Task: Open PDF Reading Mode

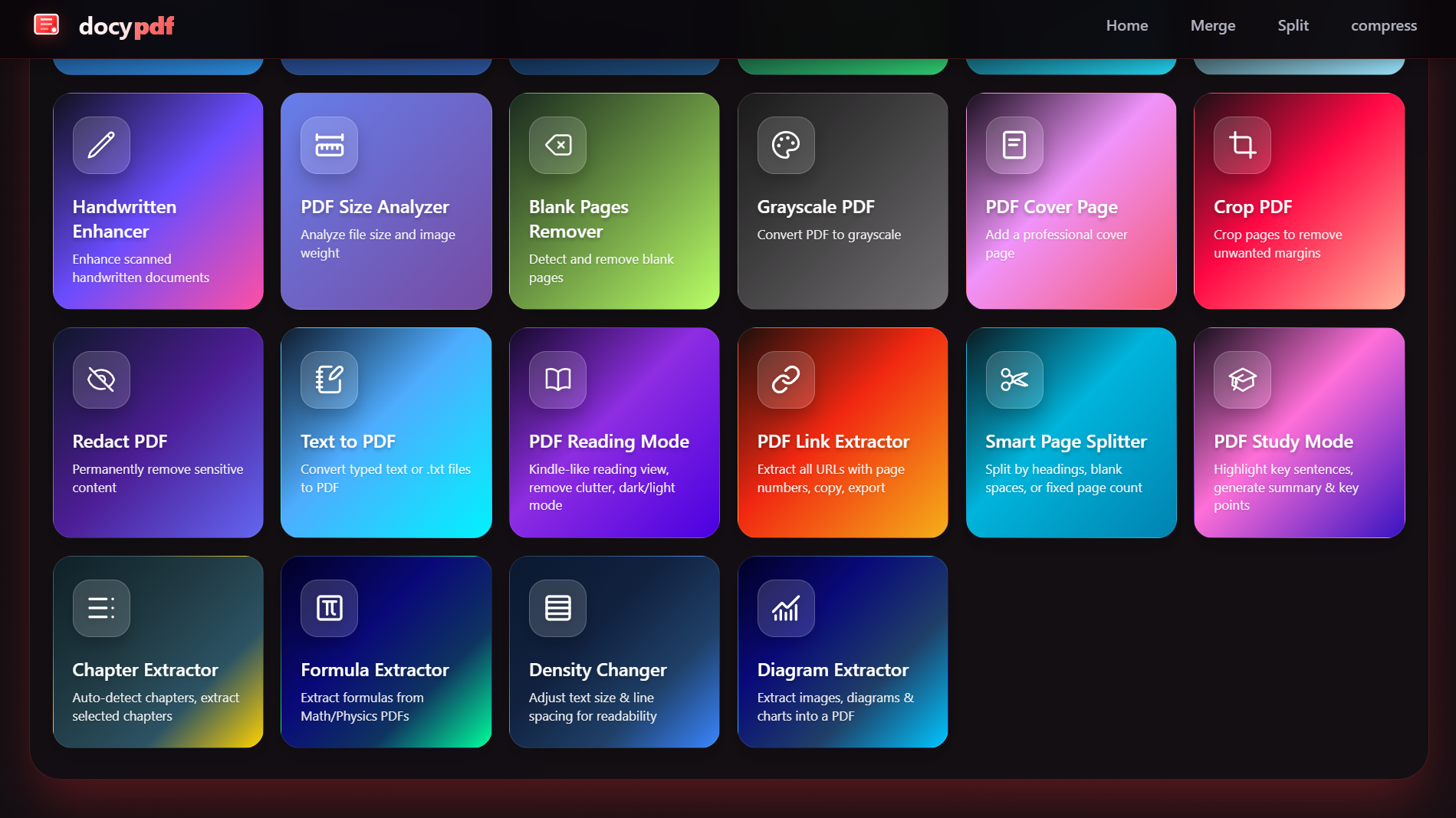Action: (613, 432)
